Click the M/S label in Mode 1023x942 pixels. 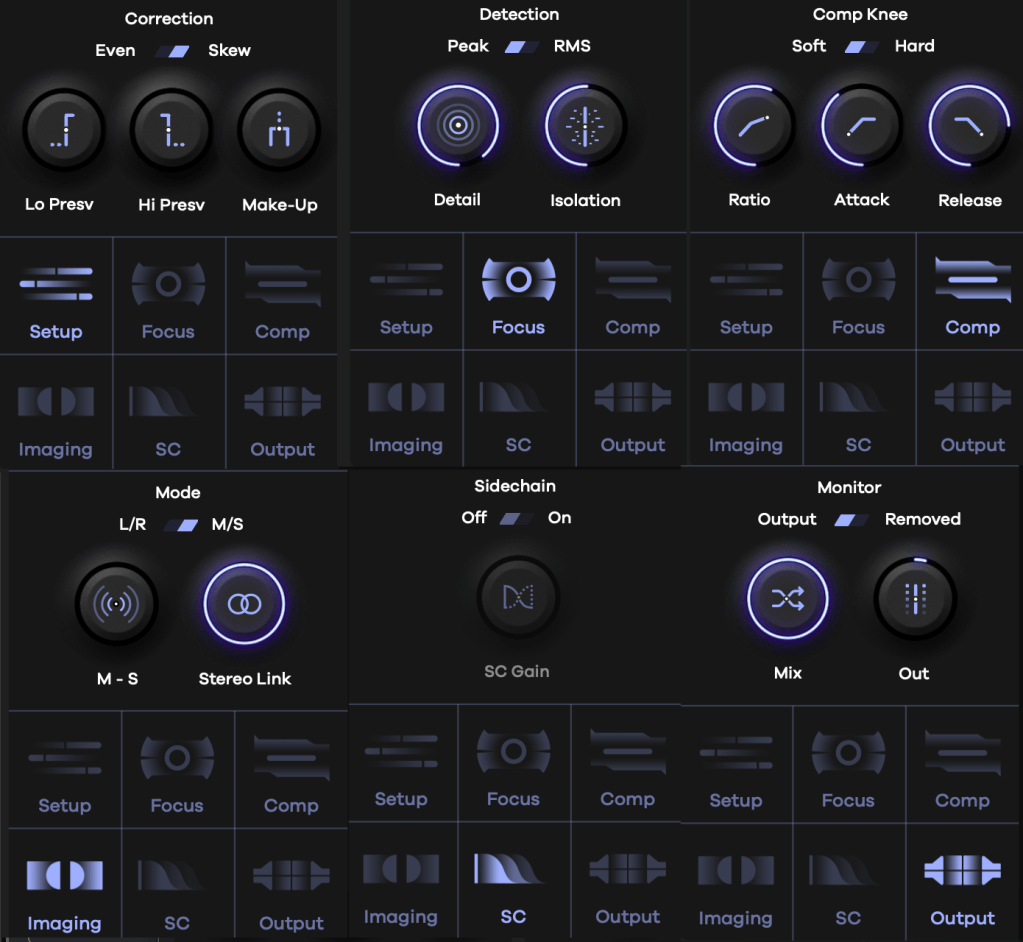pyautogui.click(x=227, y=524)
